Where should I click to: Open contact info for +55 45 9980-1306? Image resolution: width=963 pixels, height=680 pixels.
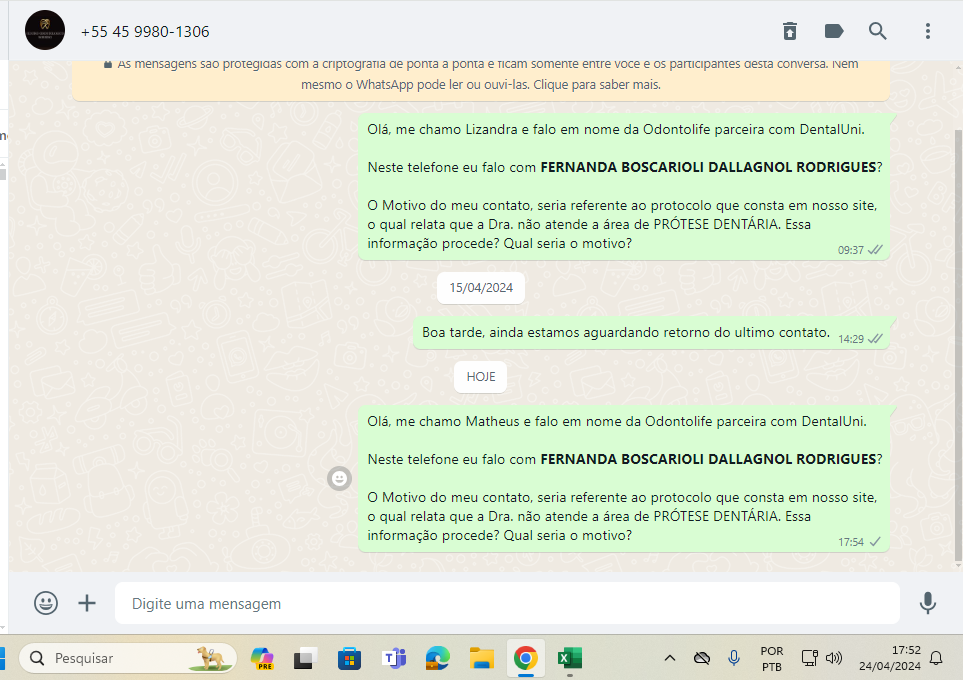145,32
